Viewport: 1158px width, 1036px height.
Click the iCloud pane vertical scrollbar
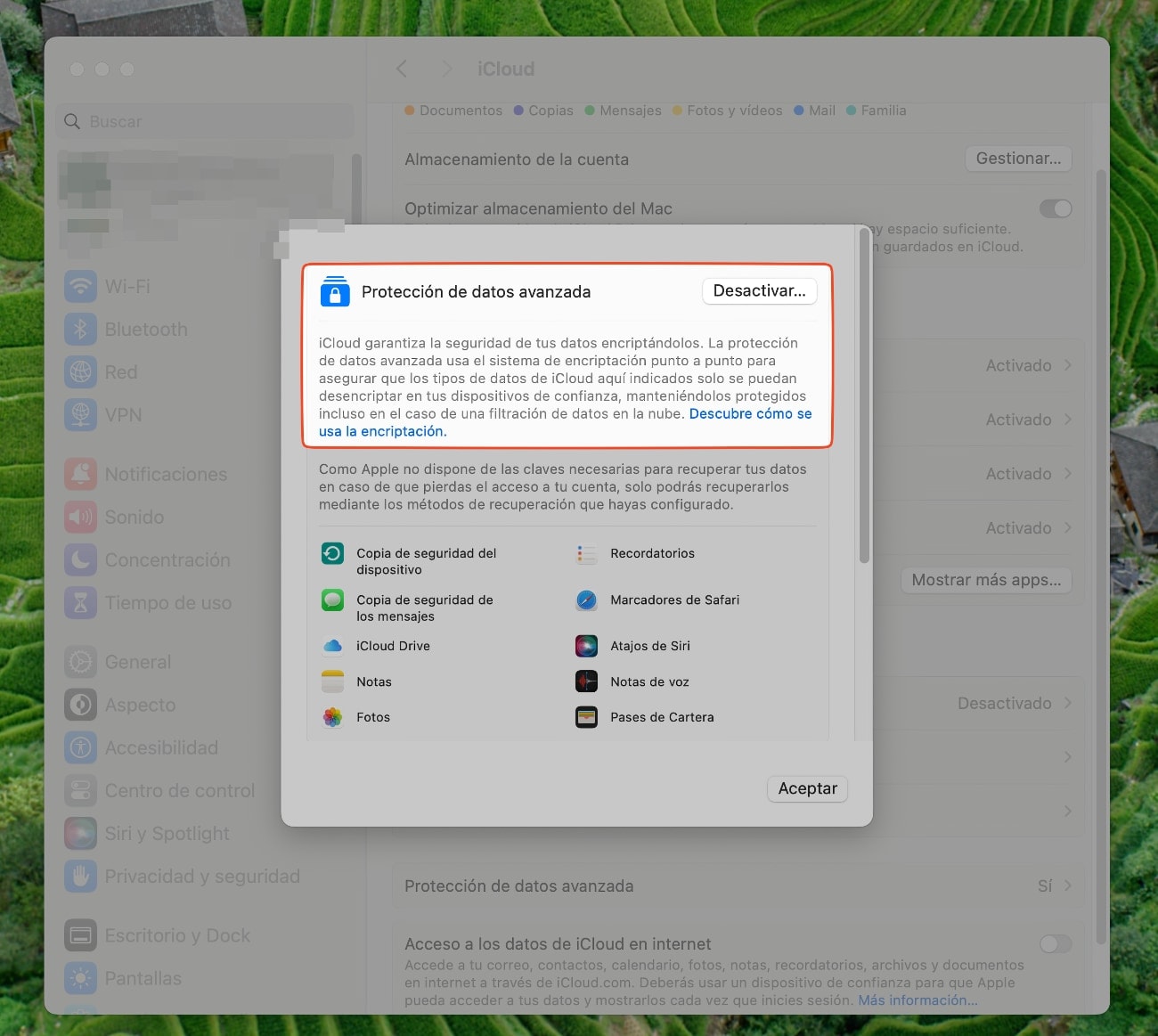1101,557
